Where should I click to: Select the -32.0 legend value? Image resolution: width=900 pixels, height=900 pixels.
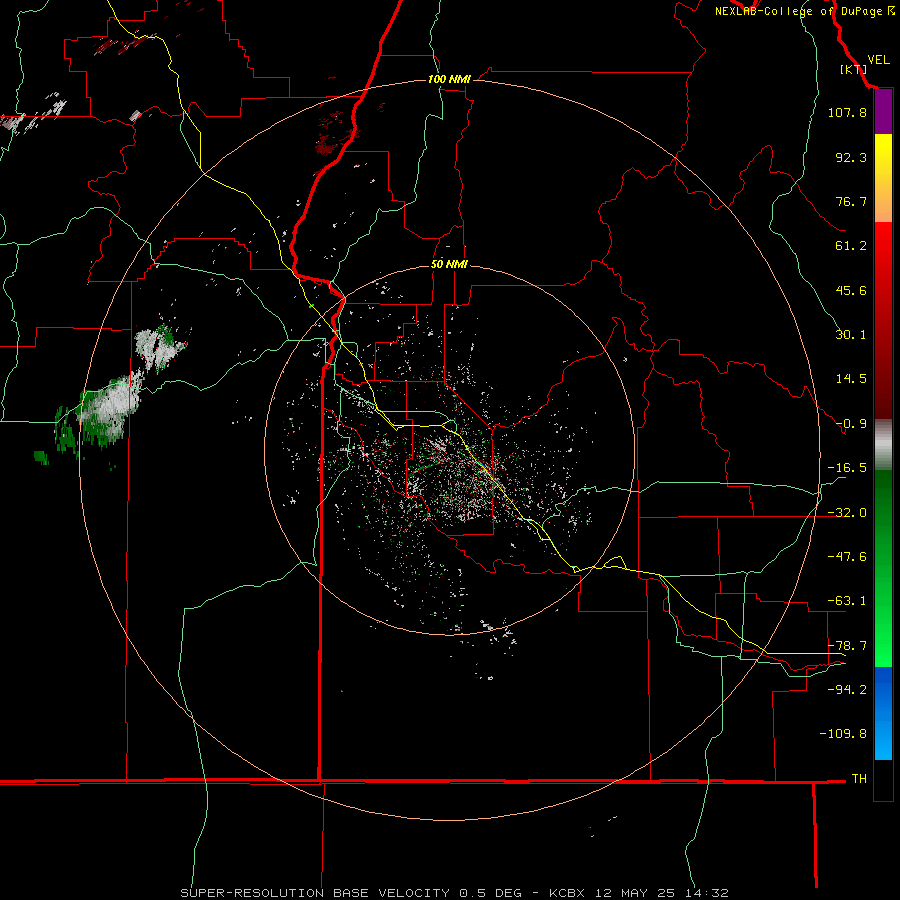[847, 513]
